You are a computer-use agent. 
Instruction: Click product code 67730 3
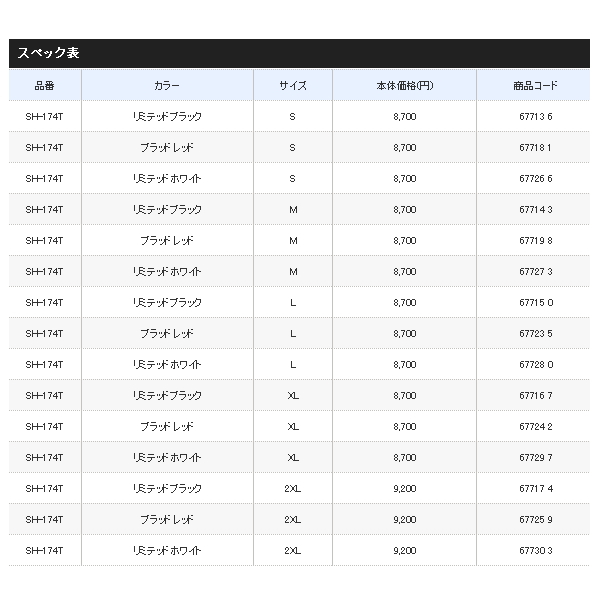tap(536, 551)
